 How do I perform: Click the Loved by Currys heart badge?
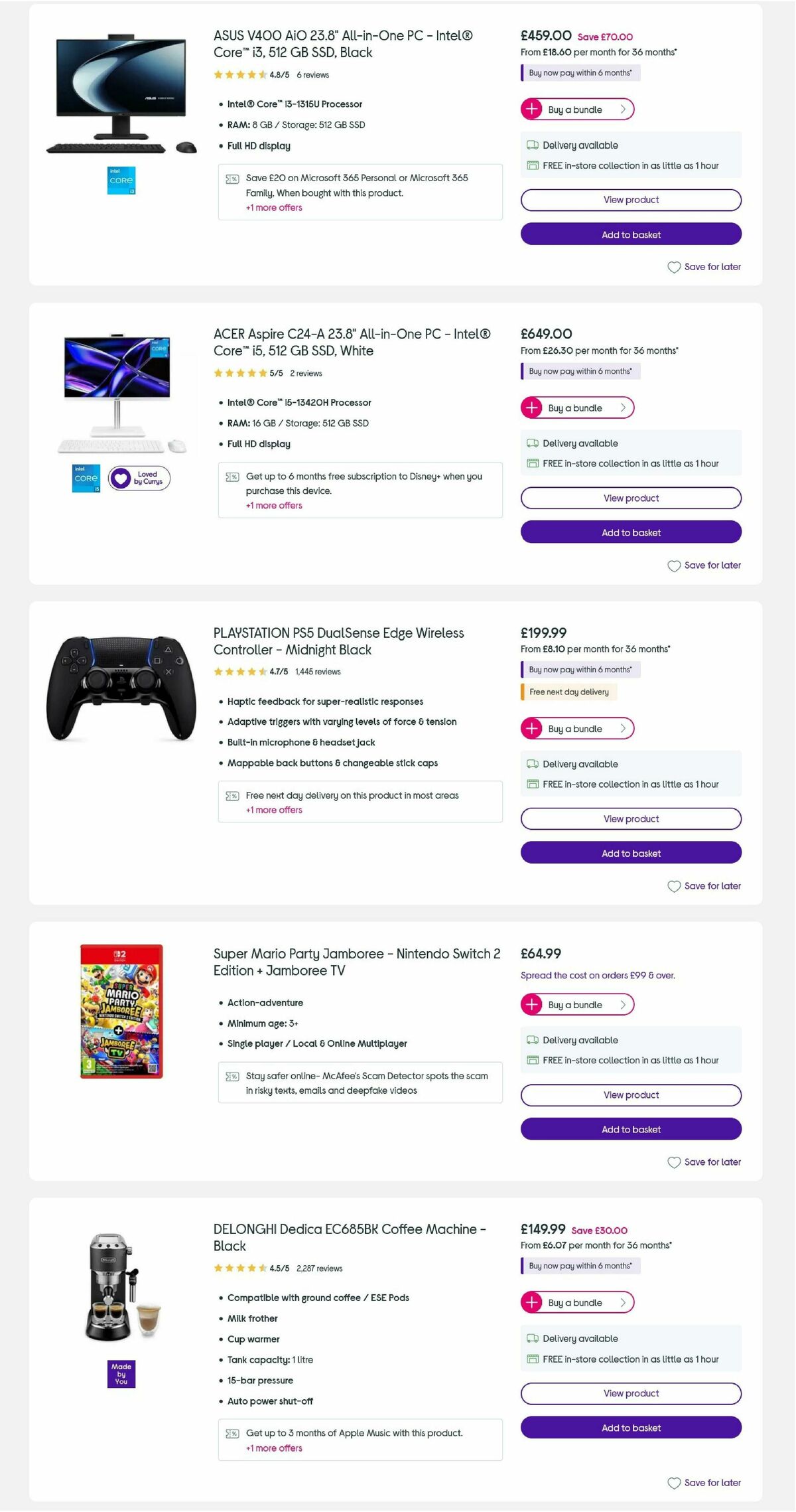(139, 478)
